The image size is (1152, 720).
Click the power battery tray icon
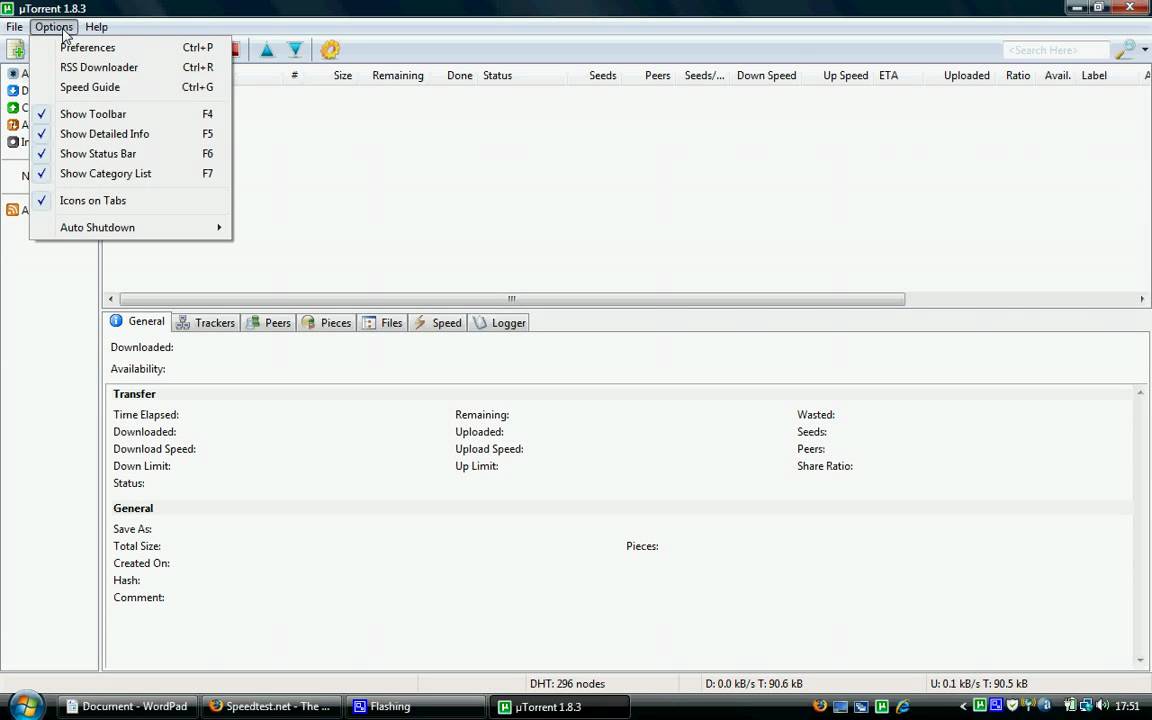1070,706
